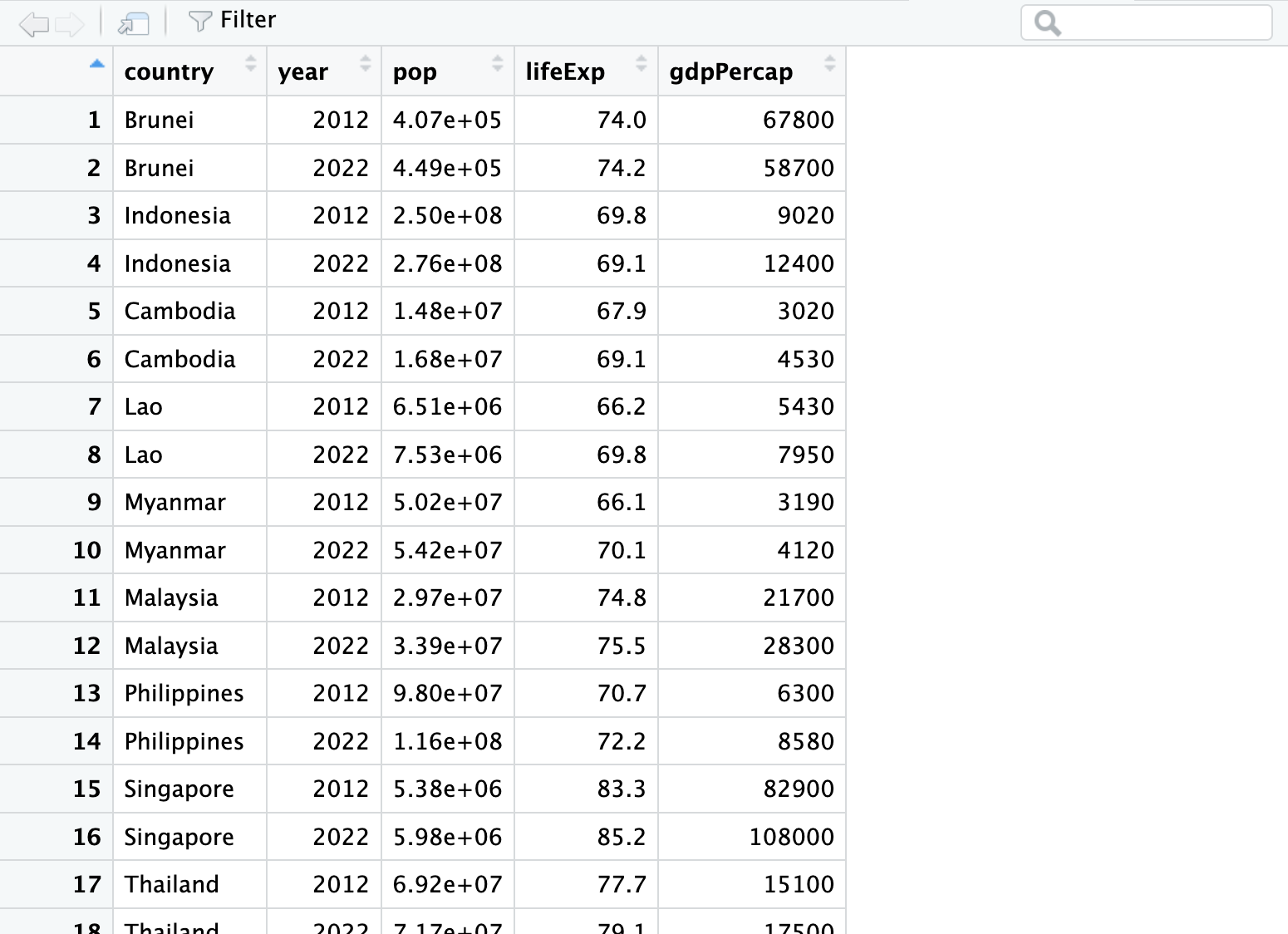This screenshot has height=934, width=1288.
Task: Select row 1 Brunei country cell
Action: [189, 120]
